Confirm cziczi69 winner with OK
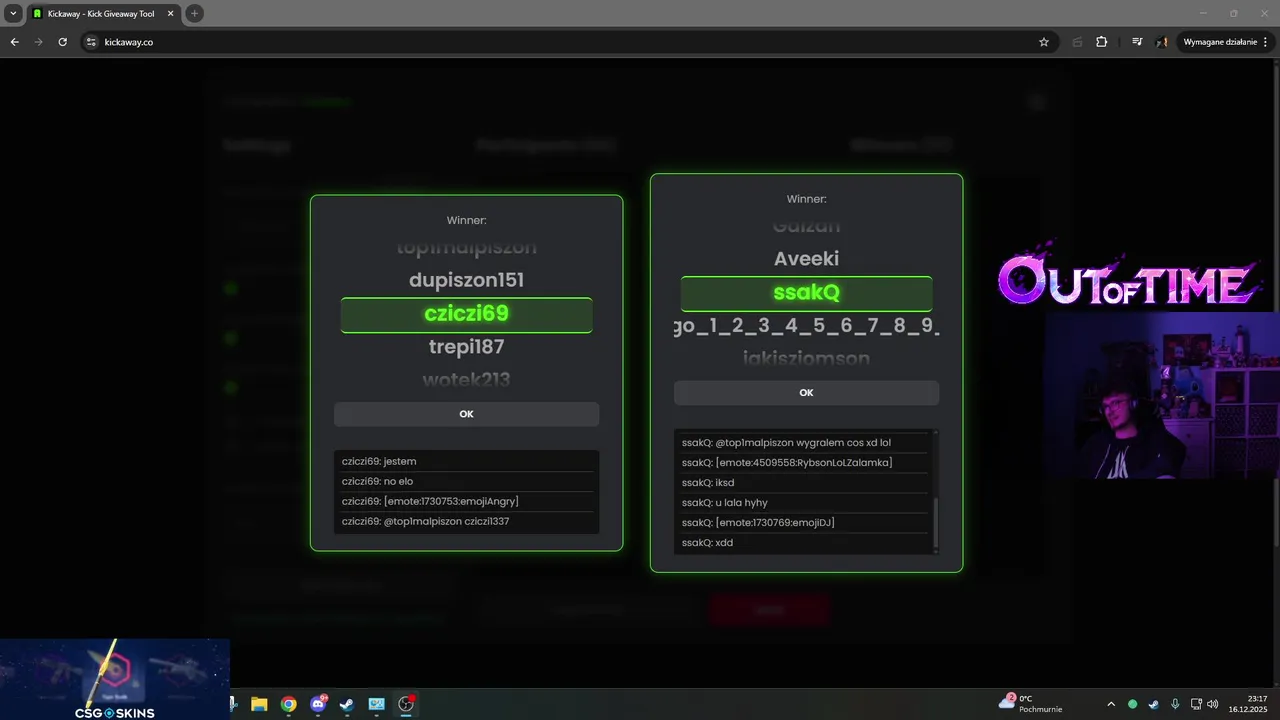The width and height of the screenshot is (1280, 720). 466,414
